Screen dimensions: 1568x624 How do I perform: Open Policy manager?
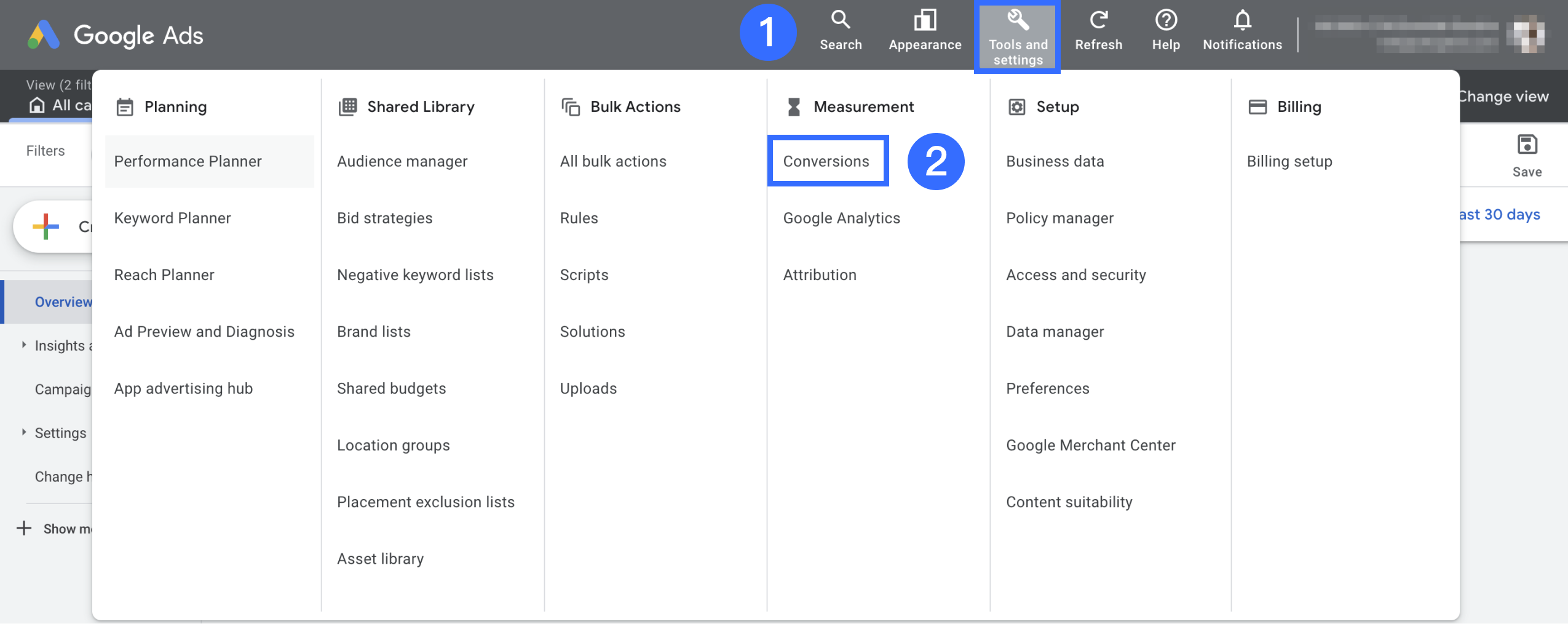coord(1059,218)
